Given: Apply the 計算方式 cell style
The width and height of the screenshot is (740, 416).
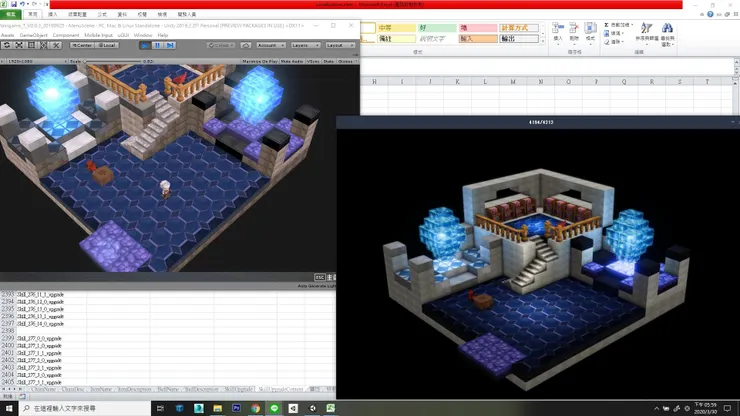Looking at the screenshot, I should pyautogui.click(x=519, y=28).
